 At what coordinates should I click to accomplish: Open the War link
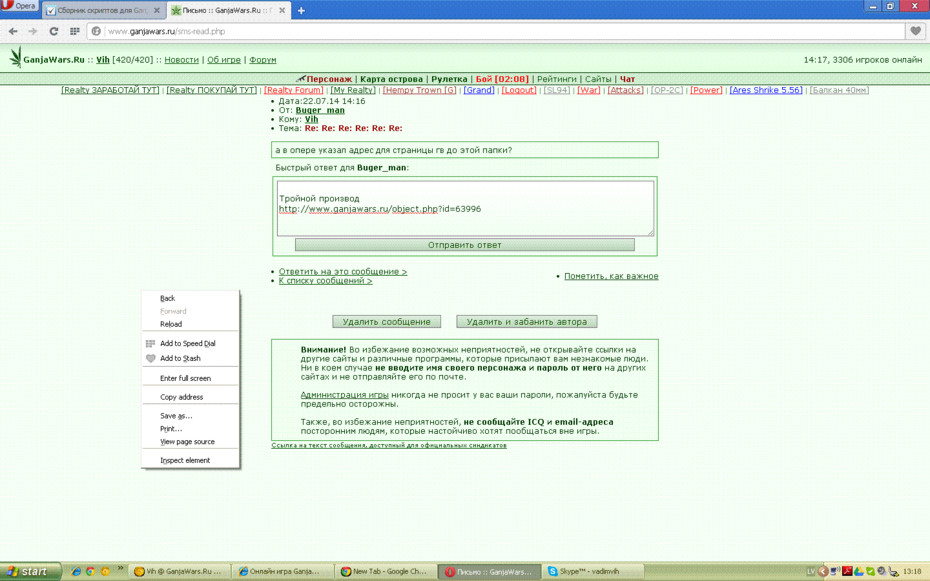pos(589,90)
